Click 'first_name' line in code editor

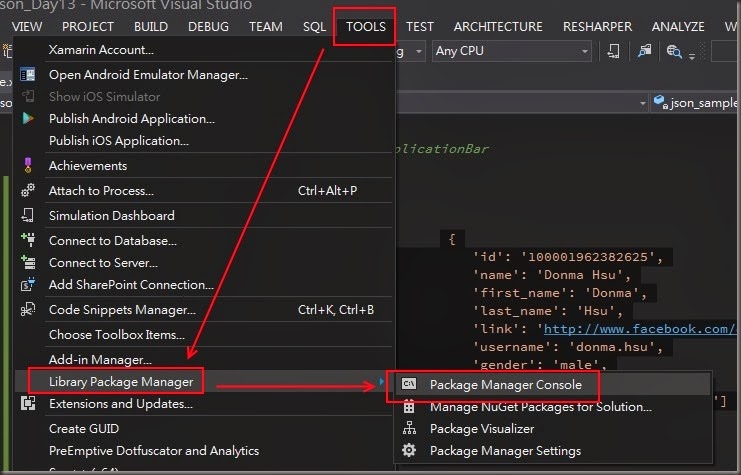560,293
